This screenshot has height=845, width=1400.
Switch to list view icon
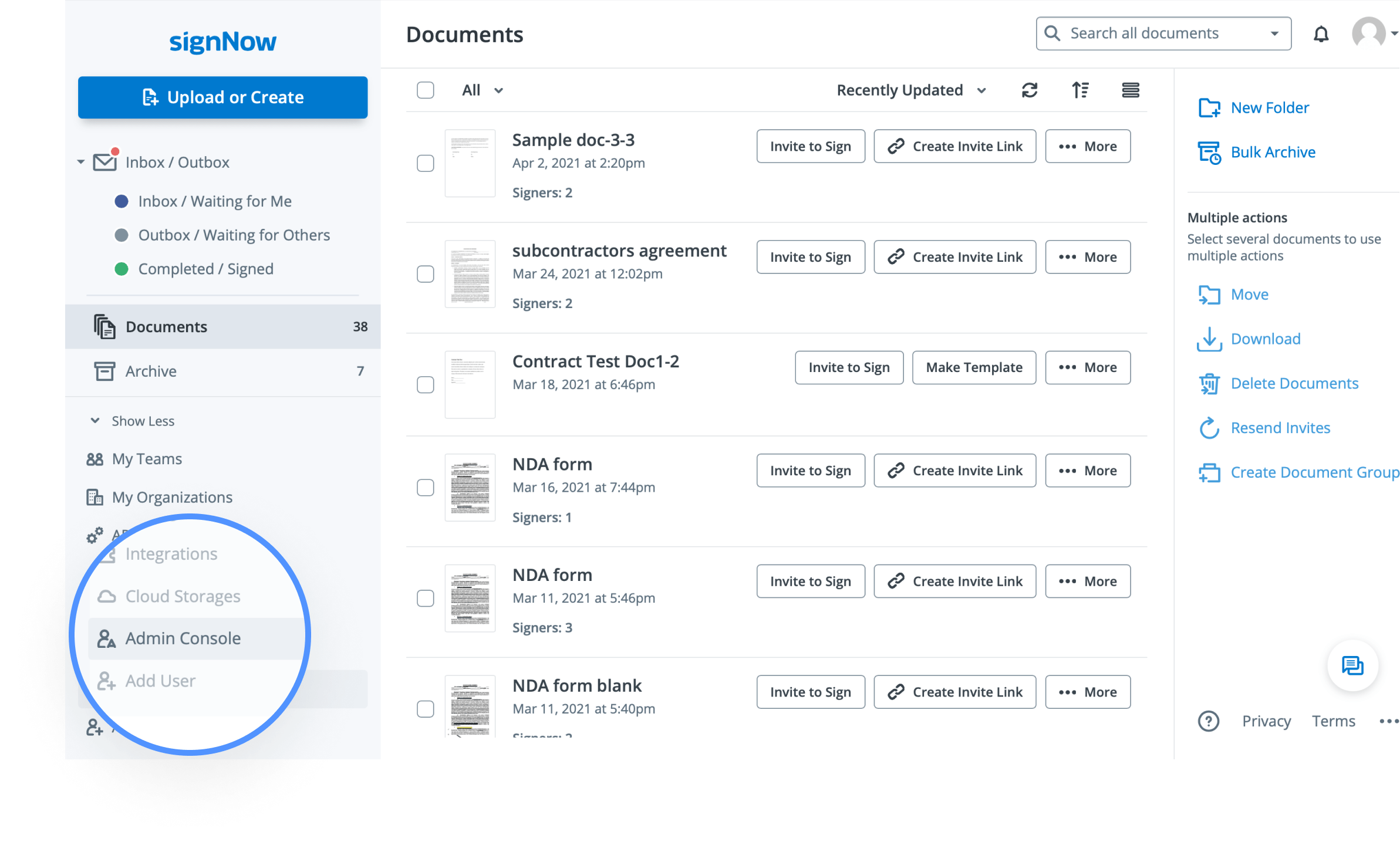point(1131,90)
